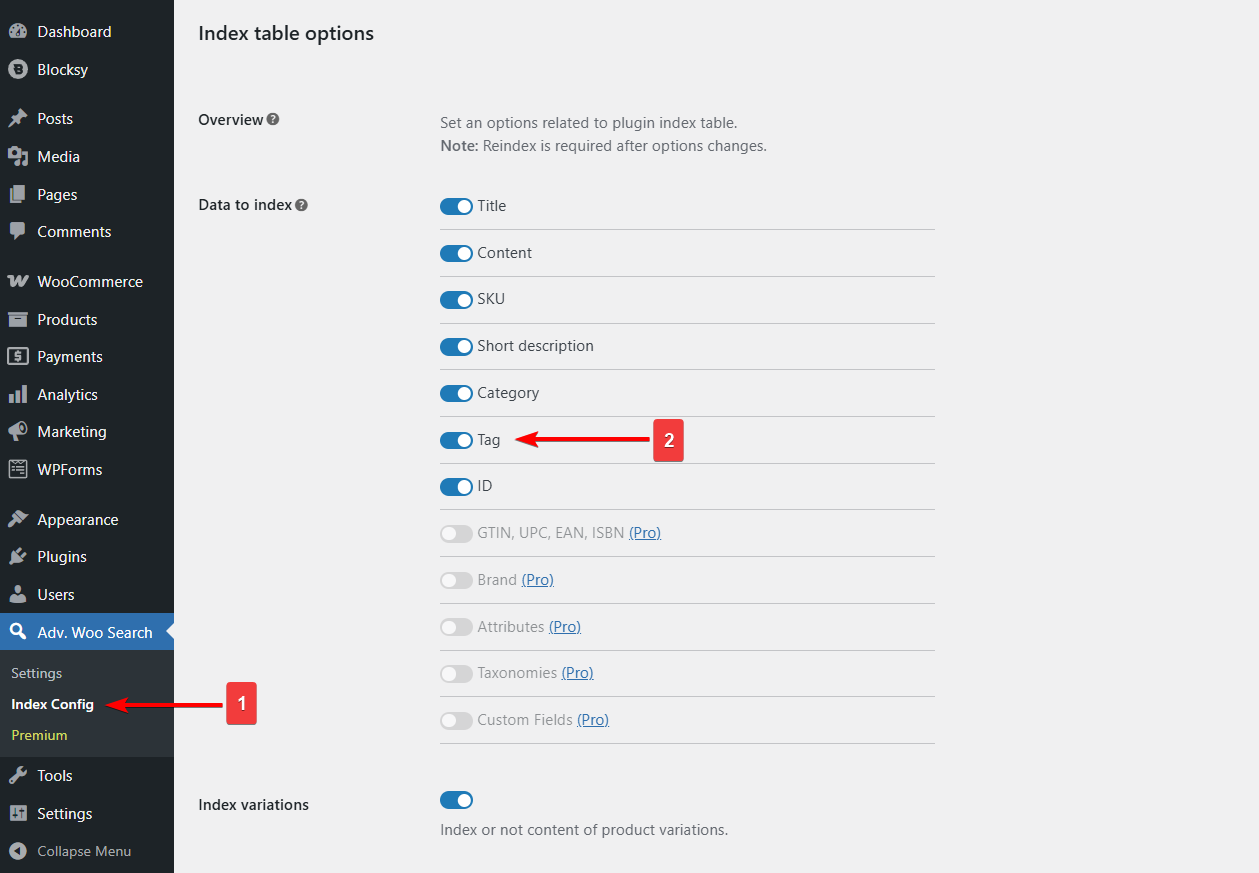This screenshot has width=1259, height=873.
Task: Toggle Short description indexing off
Action: coord(456,347)
